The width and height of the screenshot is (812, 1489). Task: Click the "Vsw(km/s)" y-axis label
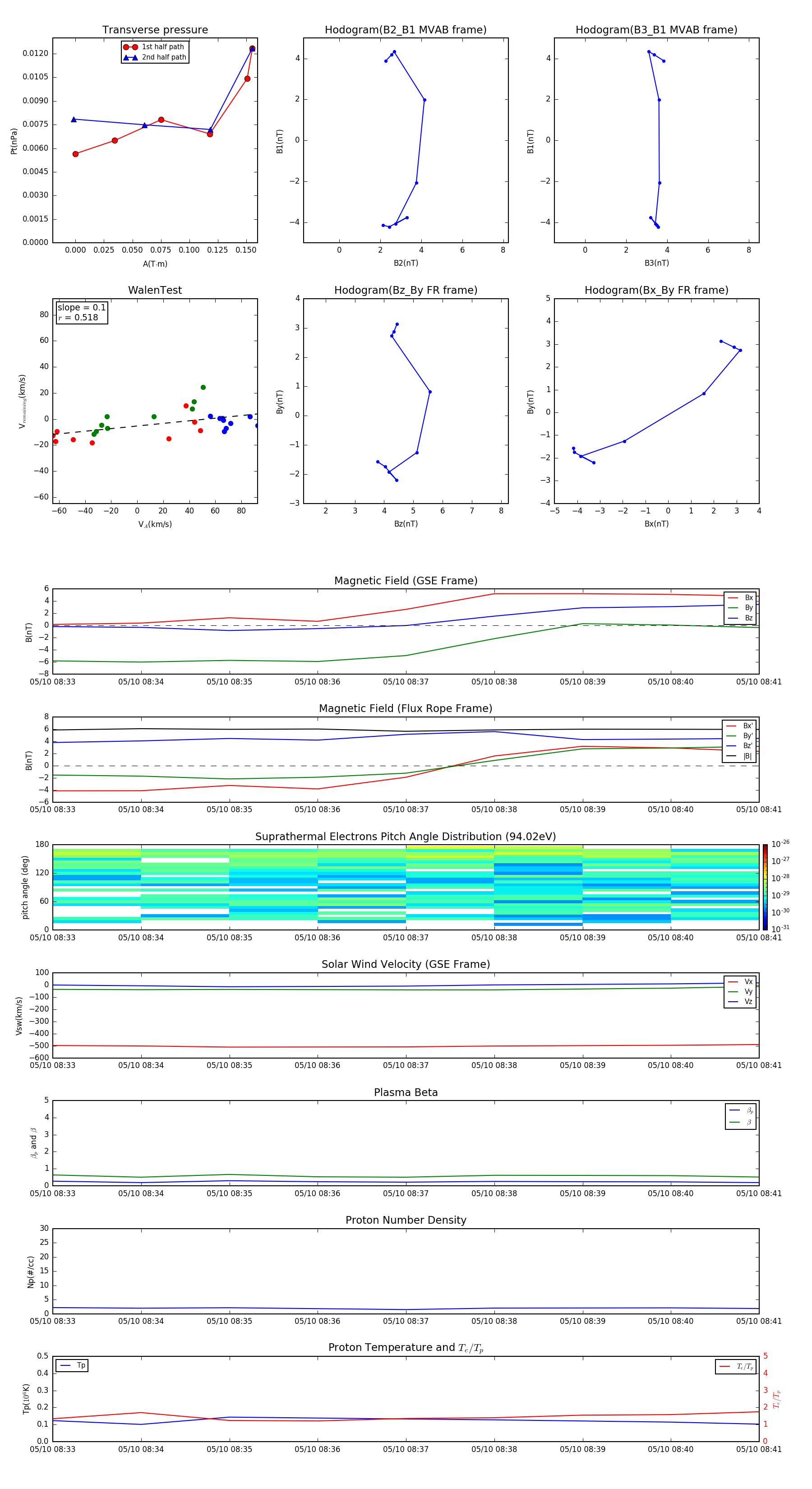click(x=18, y=1016)
